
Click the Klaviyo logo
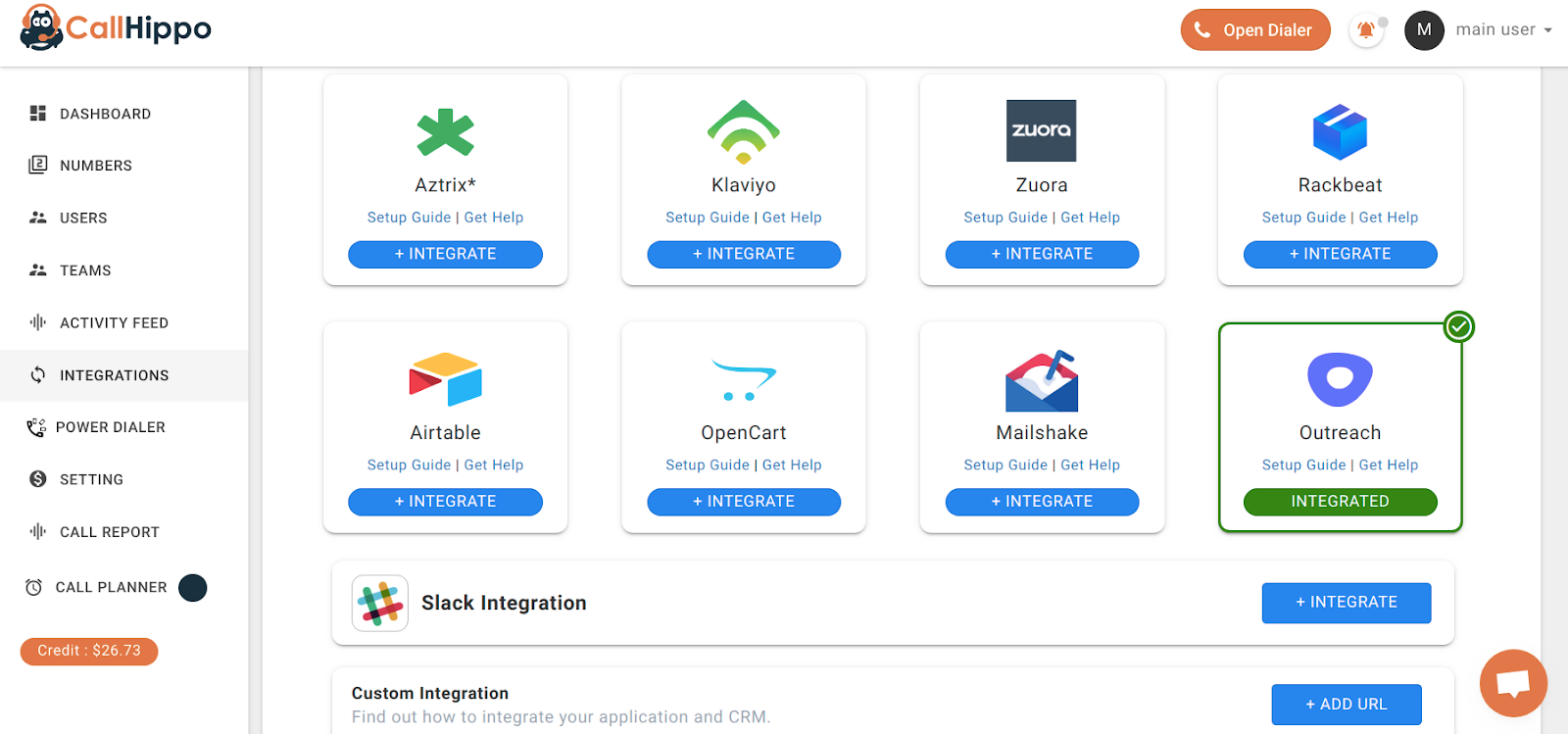744,131
